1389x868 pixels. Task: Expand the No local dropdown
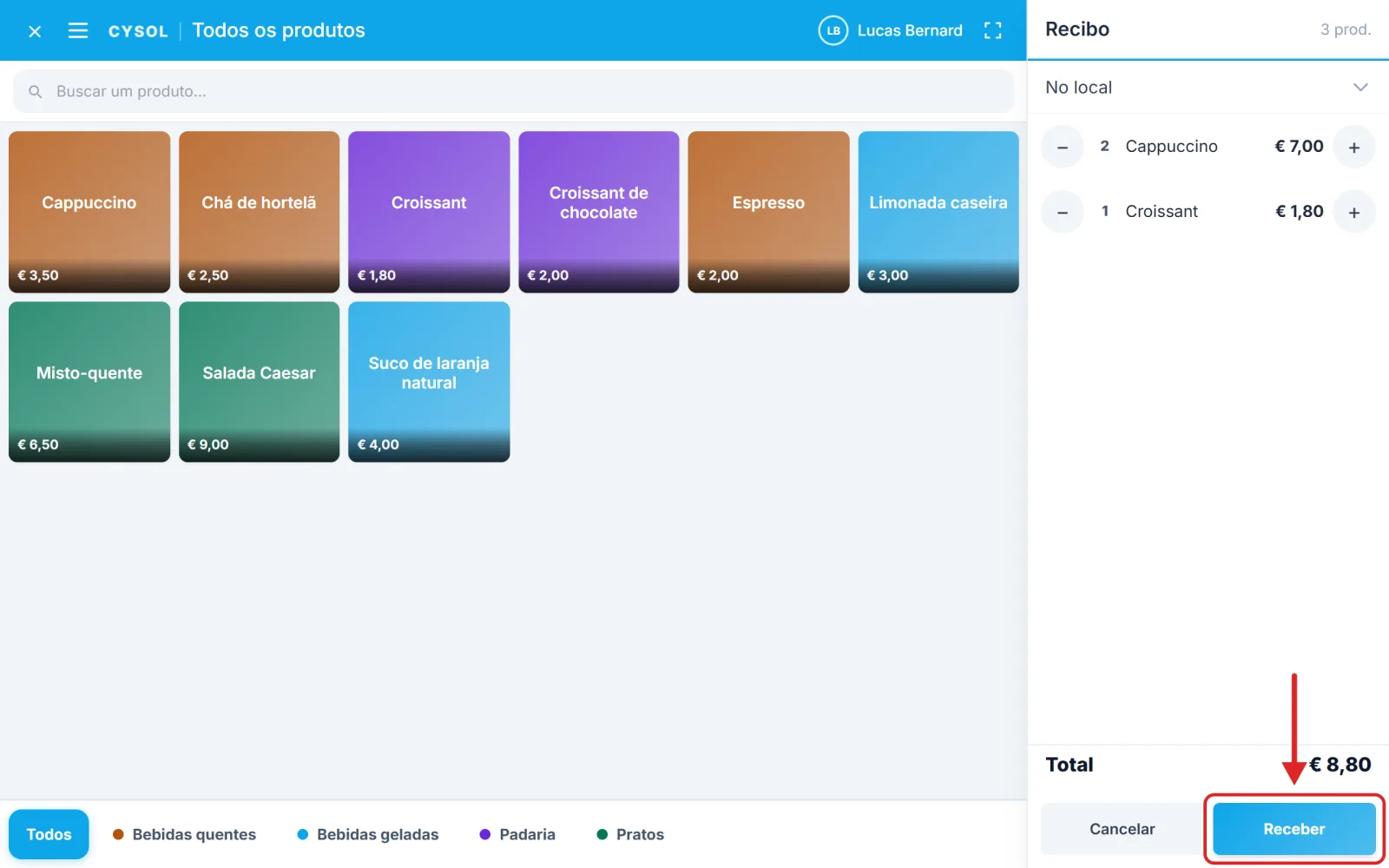(x=1208, y=88)
